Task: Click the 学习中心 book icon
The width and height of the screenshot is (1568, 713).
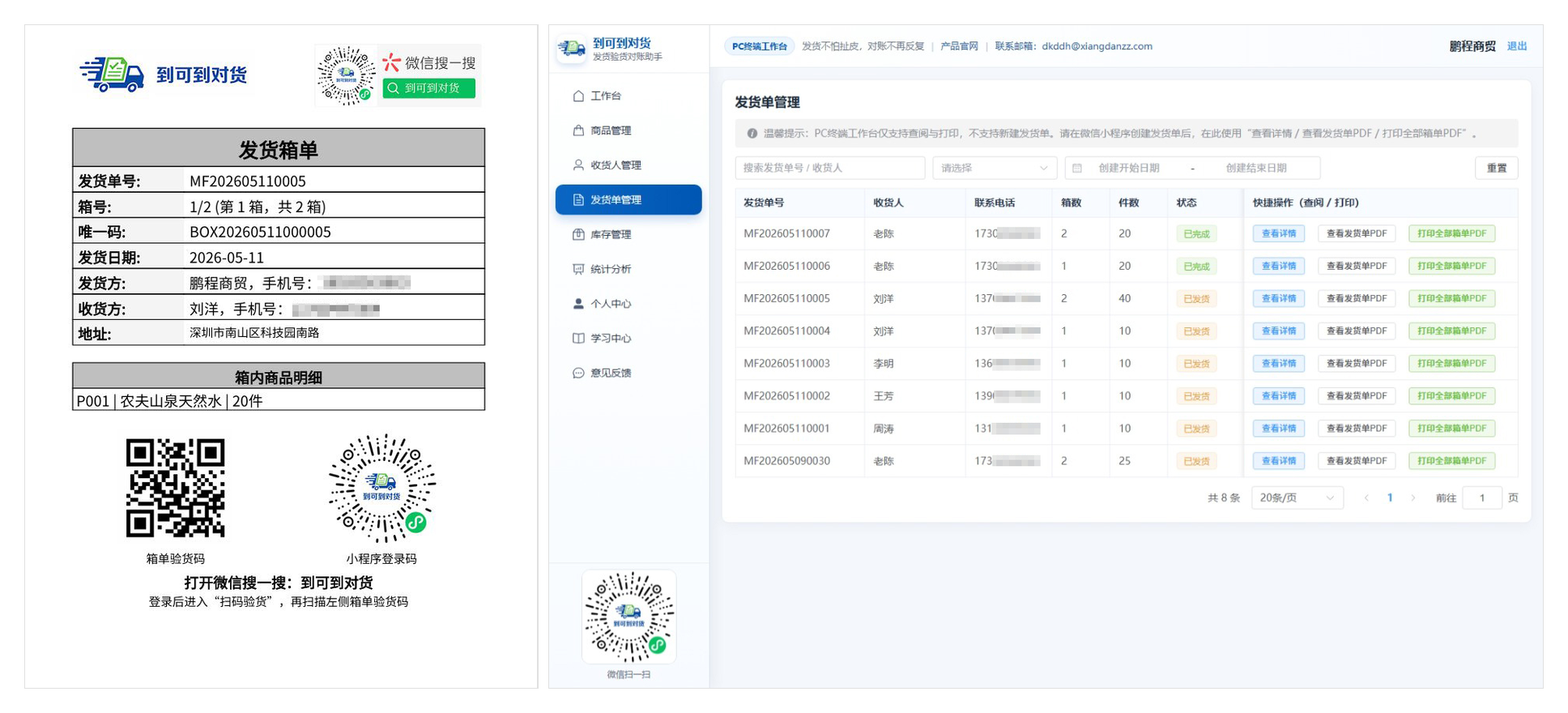Action: coord(578,339)
